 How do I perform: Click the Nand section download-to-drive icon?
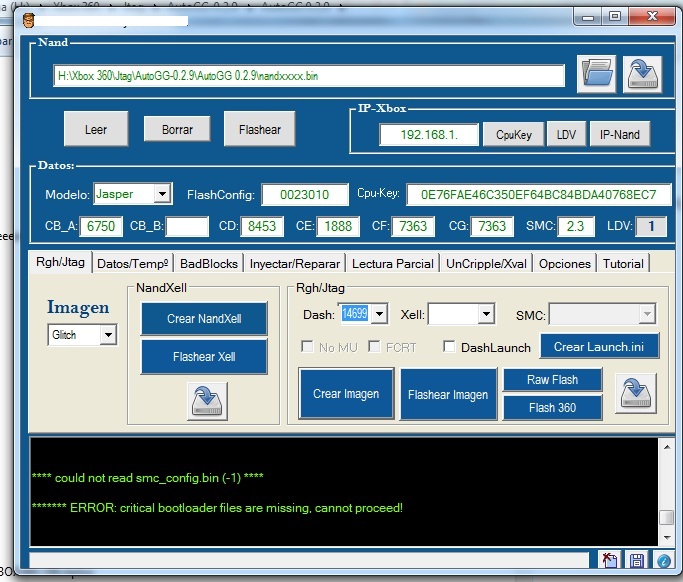[x=642, y=74]
